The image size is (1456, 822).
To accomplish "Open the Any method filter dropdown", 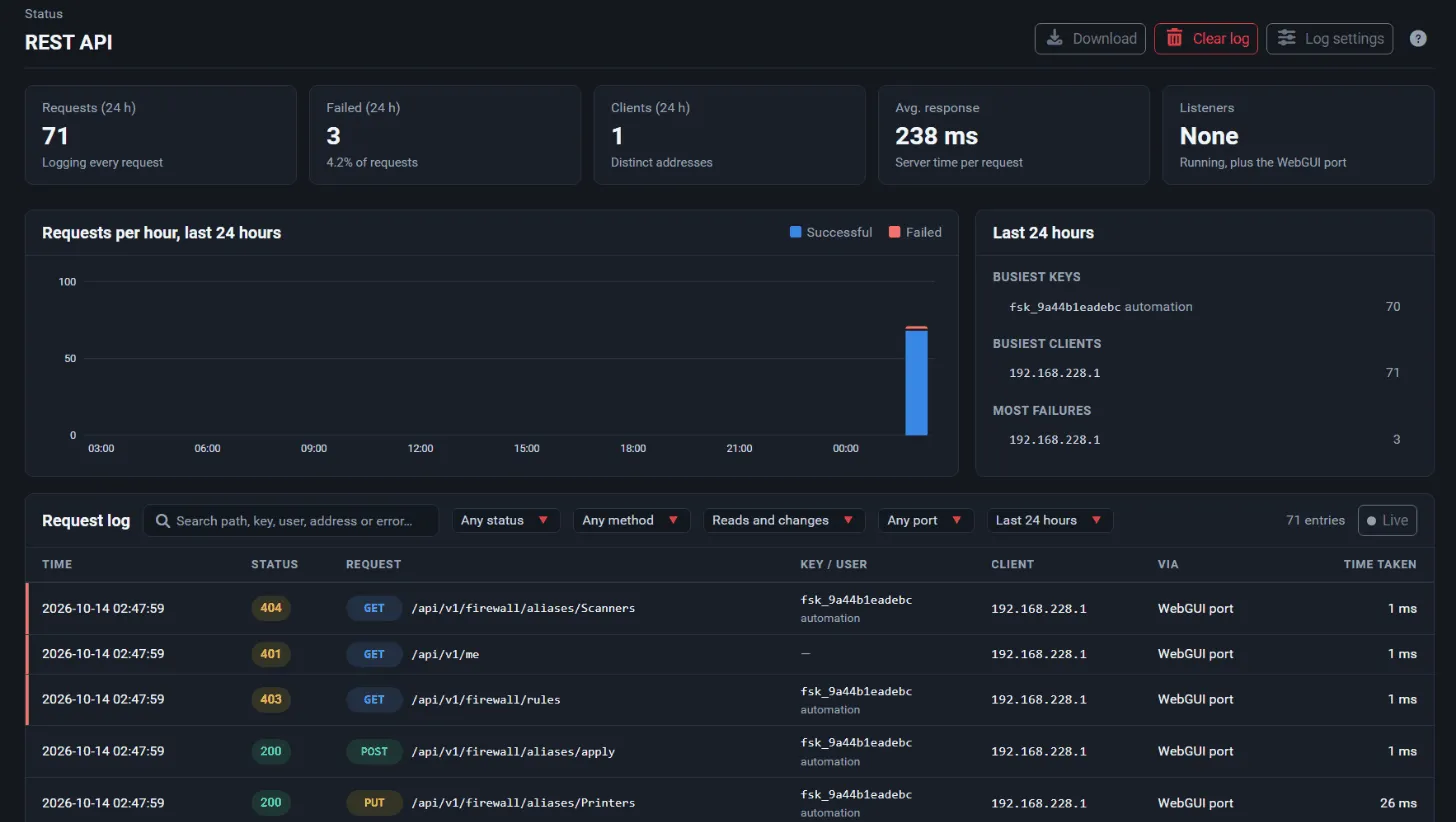I will point(631,520).
